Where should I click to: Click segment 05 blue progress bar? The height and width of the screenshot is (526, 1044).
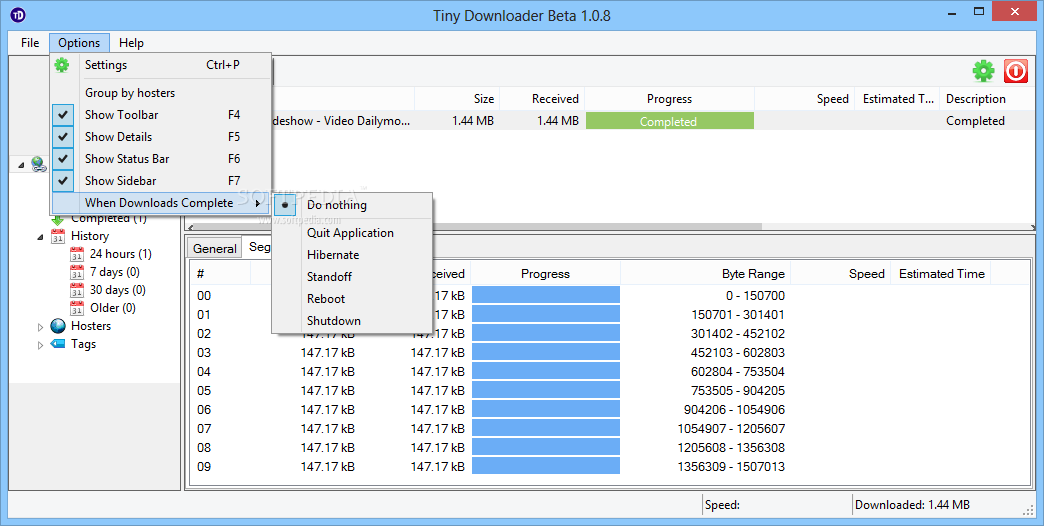[x=545, y=390]
